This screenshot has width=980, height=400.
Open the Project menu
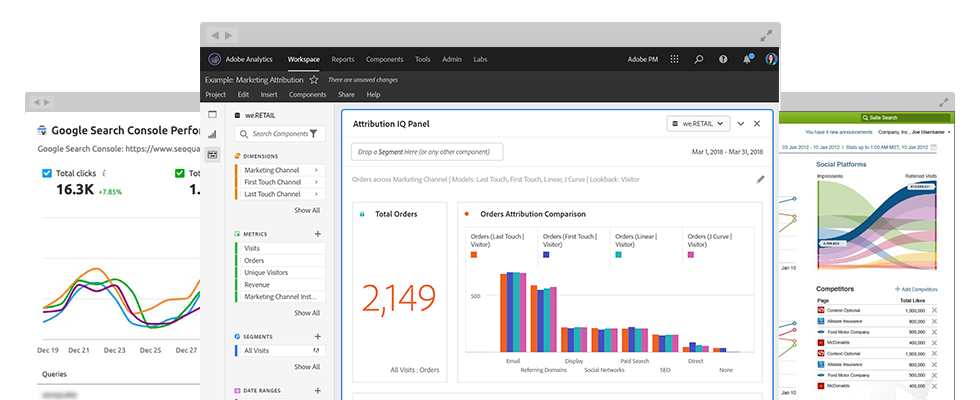216,95
